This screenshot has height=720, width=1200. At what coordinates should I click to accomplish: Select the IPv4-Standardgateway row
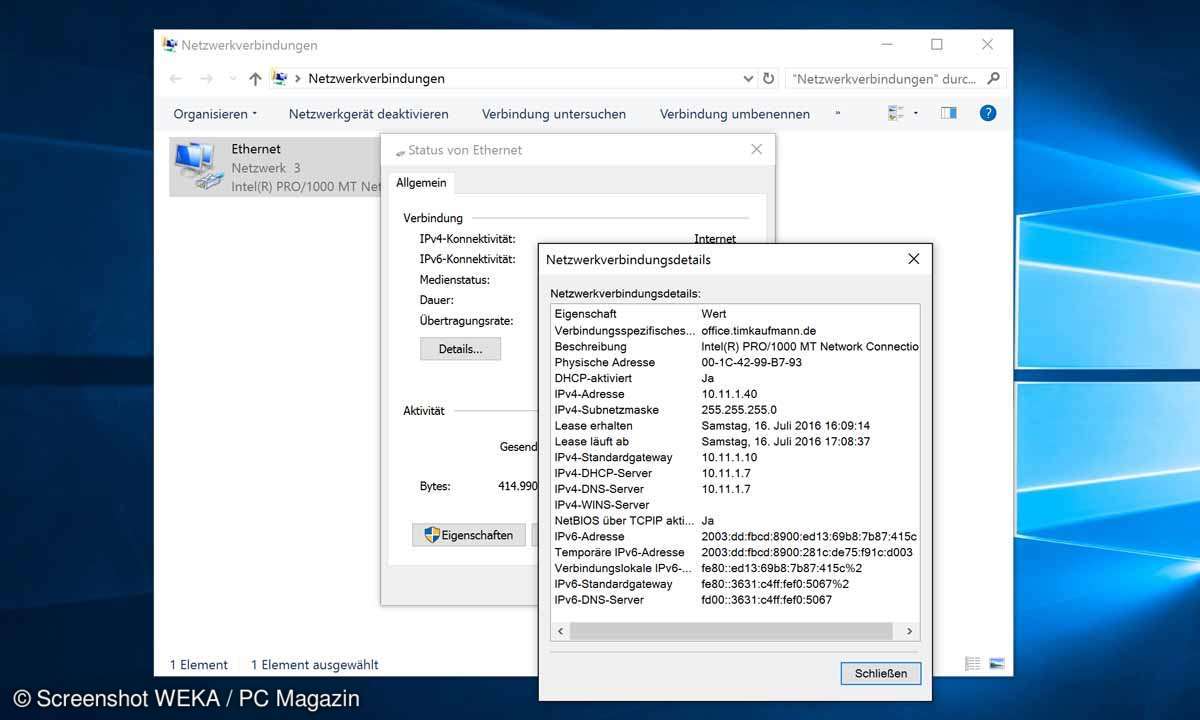click(x=735, y=457)
